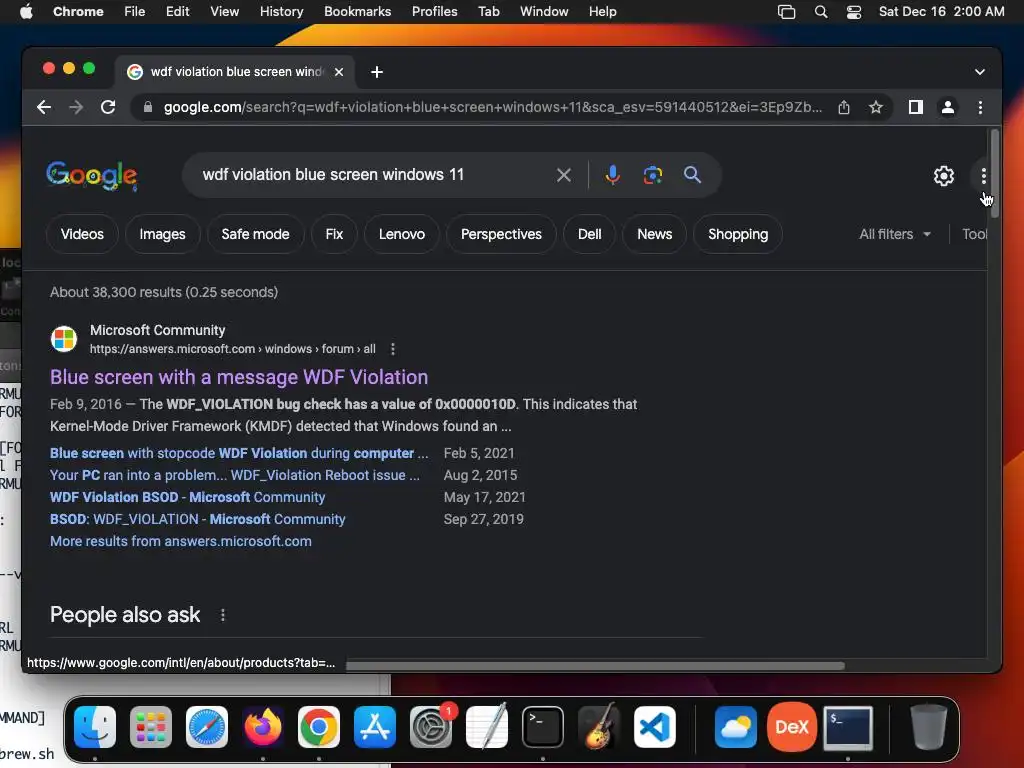
Task: Clear the search query with the X
Action: coord(564,175)
